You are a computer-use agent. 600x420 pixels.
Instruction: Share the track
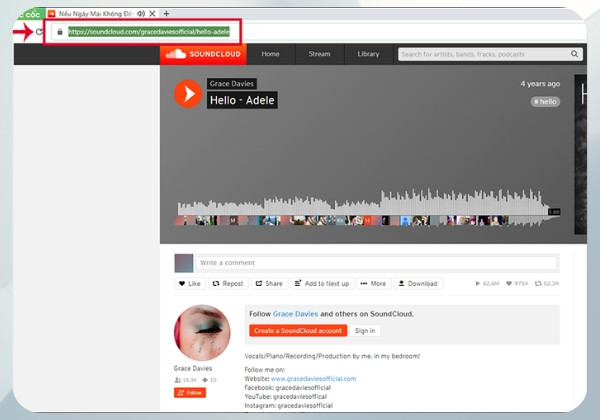(269, 283)
